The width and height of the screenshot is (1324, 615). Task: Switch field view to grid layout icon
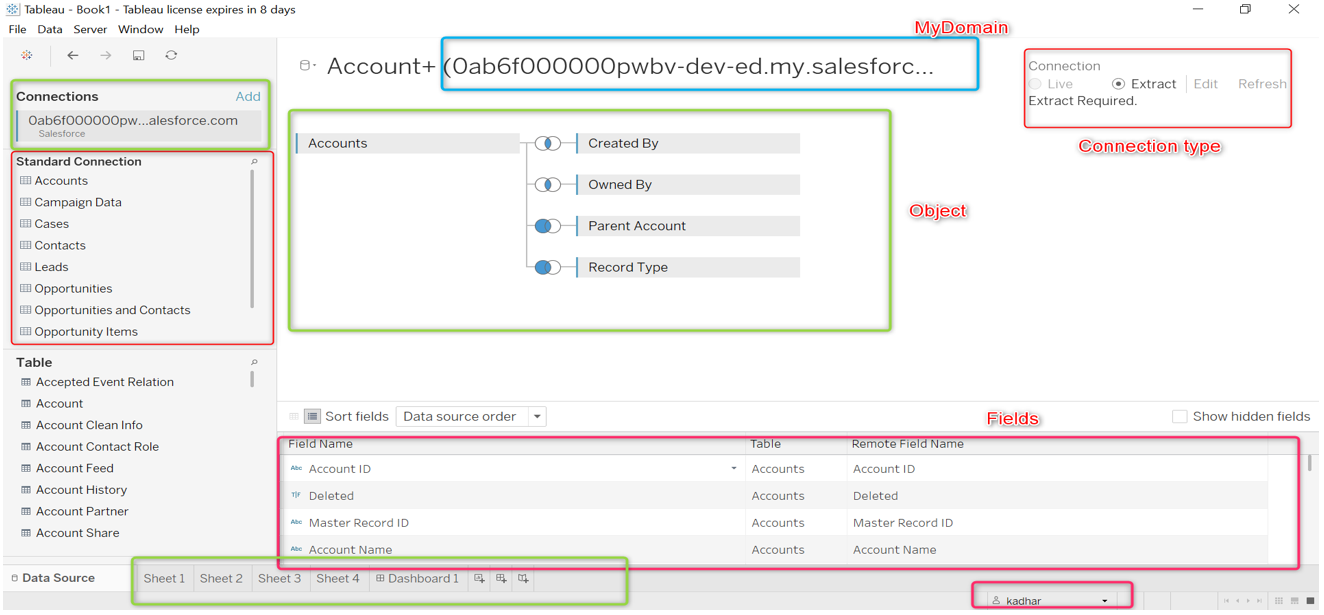293,416
